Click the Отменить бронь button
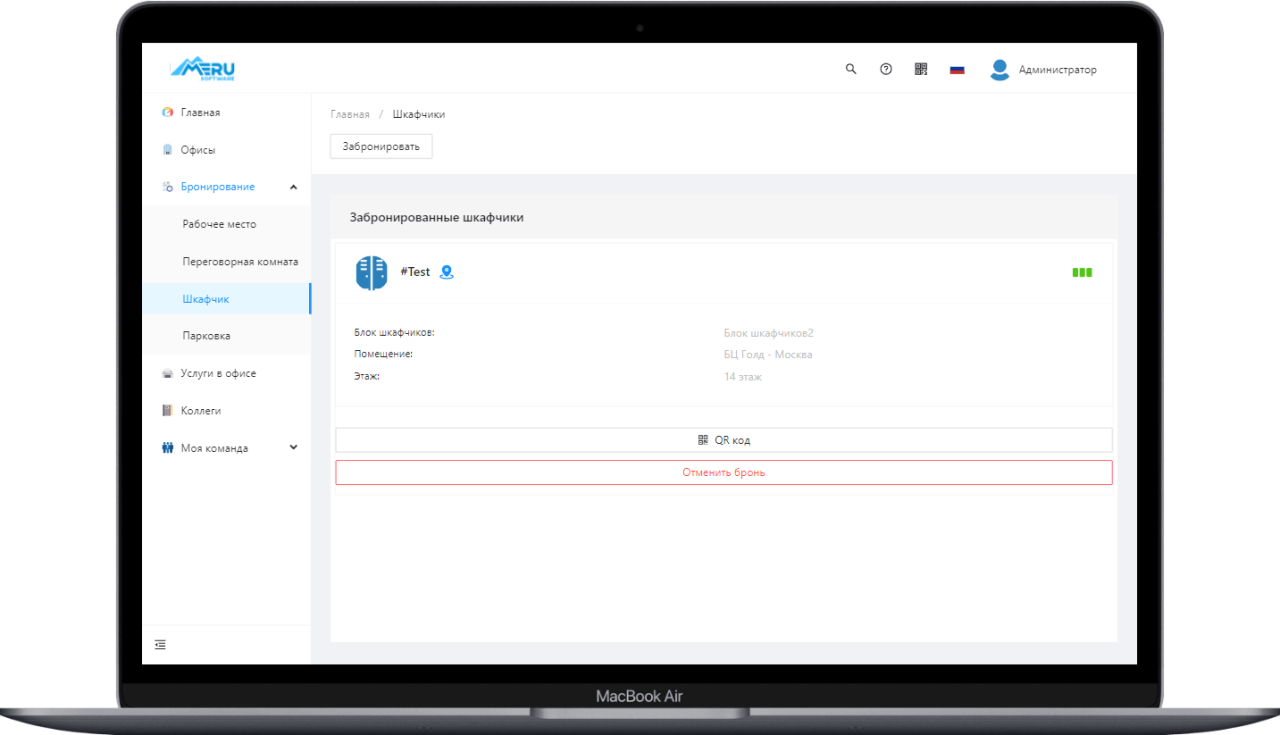Viewport: 1280px width, 735px height. coord(723,472)
